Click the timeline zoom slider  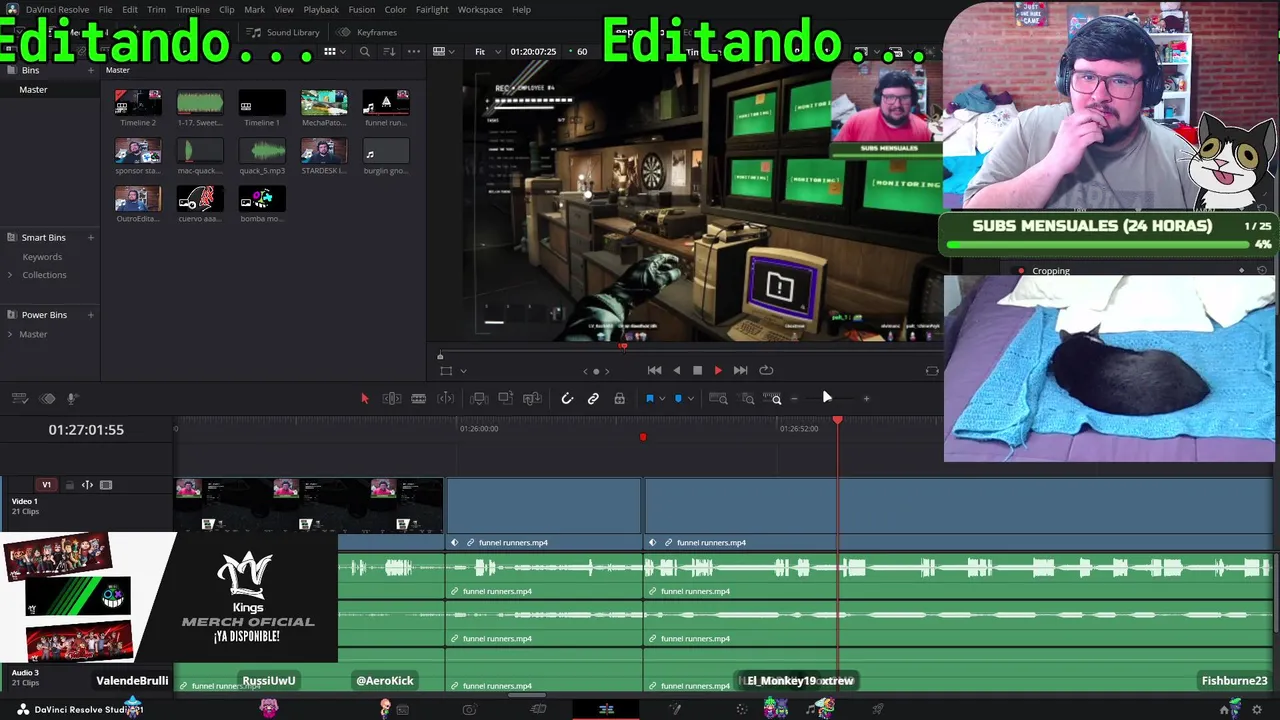[828, 399]
